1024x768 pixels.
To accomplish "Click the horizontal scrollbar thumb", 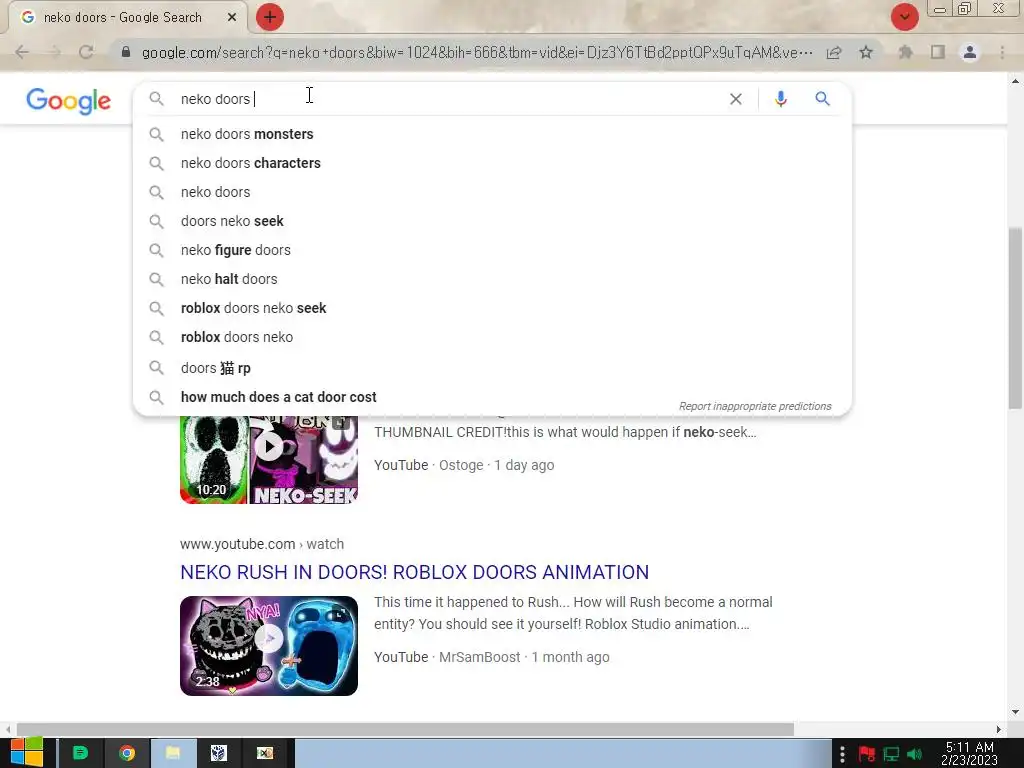I will point(405,729).
